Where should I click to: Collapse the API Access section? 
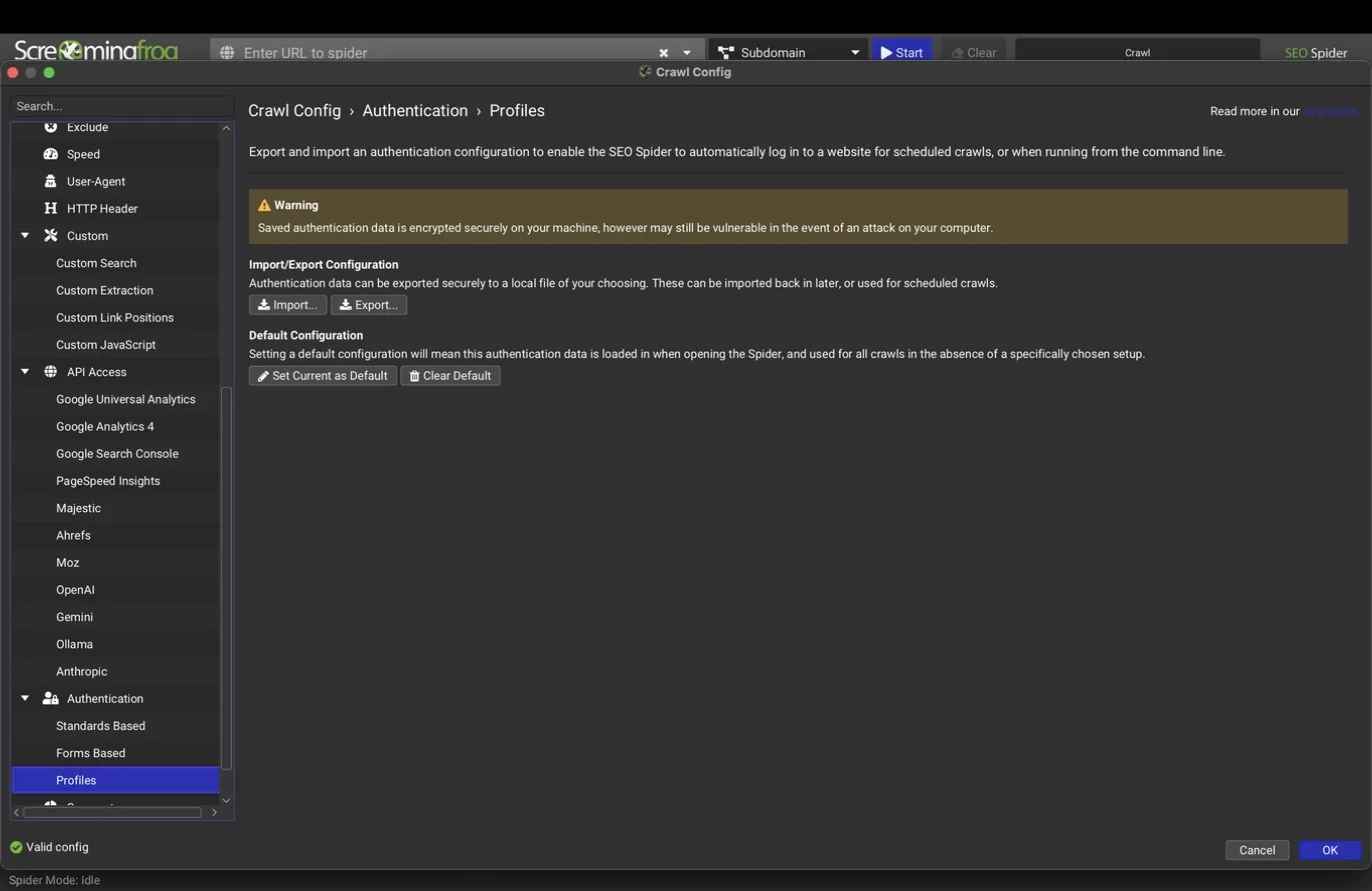25,372
